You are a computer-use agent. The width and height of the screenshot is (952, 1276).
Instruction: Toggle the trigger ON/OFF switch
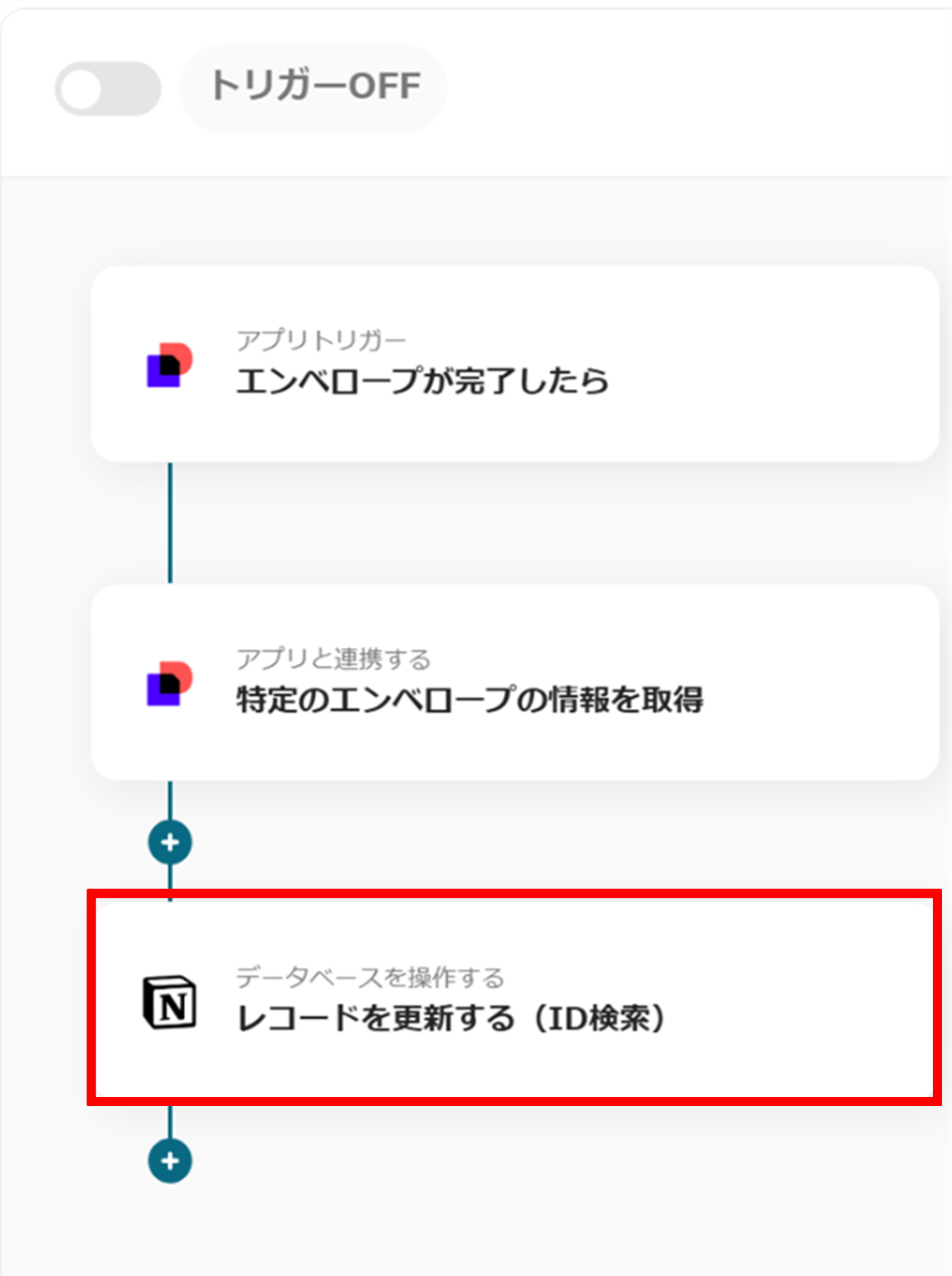107,88
